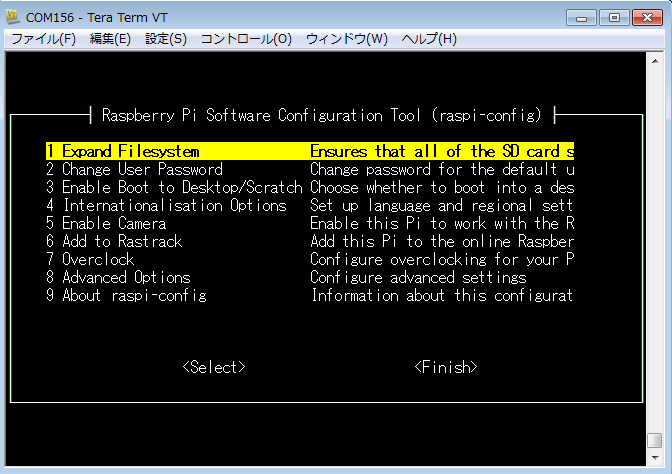The width and height of the screenshot is (672, 474).
Task: Click 'Enable this Pi to work with the R' description
Action: pos(442,223)
